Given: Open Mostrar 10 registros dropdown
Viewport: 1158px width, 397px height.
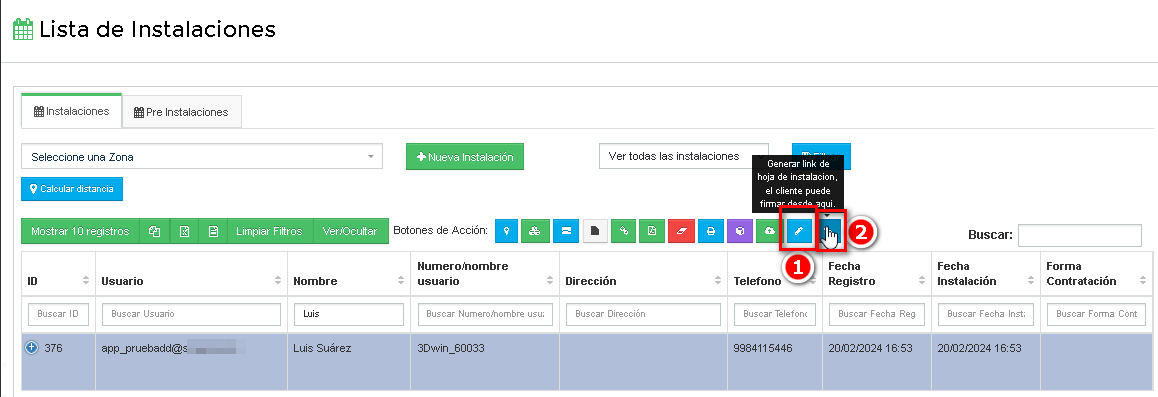Looking at the screenshot, I should click(x=80, y=231).
